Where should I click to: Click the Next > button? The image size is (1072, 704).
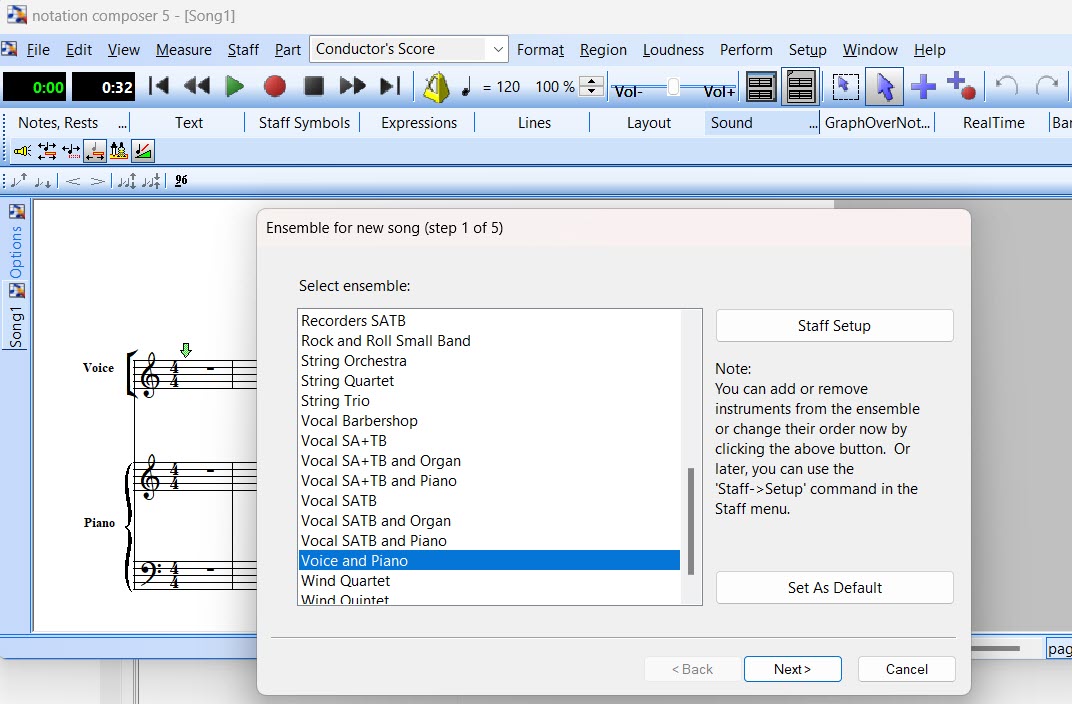point(792,669)
